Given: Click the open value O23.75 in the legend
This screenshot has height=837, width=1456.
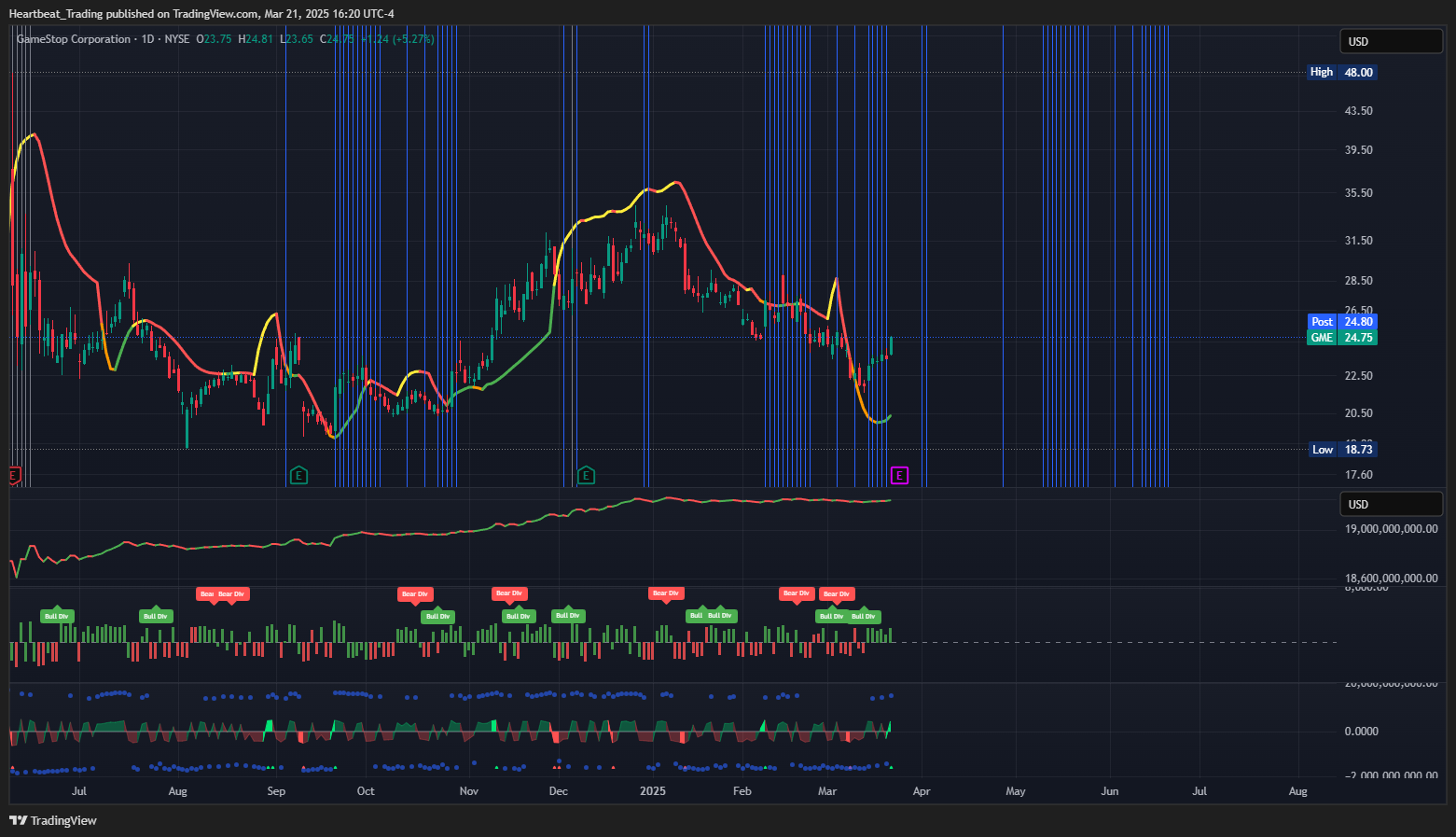Looking at the screenshot, I should tap(214, 39).
